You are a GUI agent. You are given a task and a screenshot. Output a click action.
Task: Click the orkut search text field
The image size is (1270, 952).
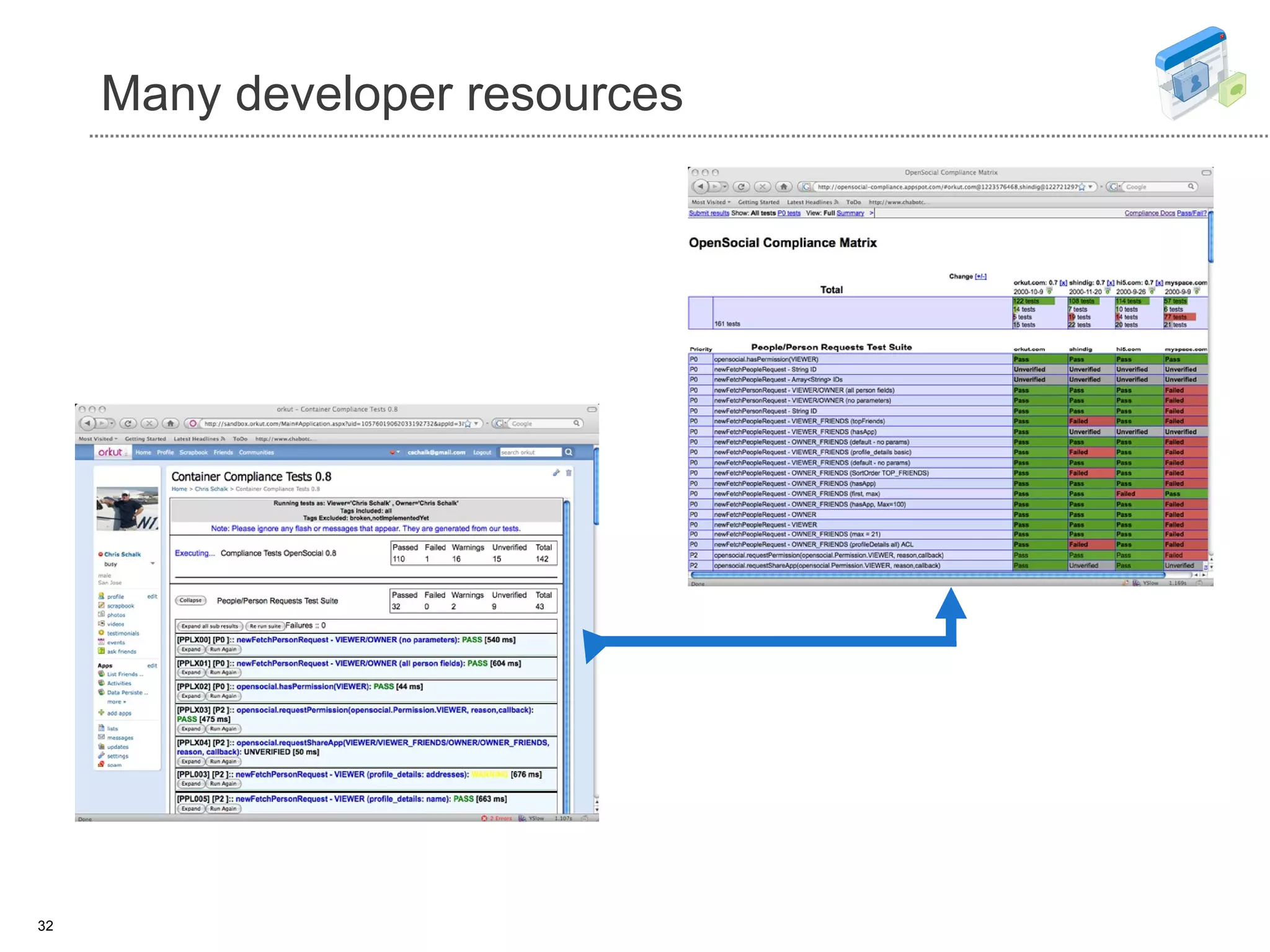(530, 452)
